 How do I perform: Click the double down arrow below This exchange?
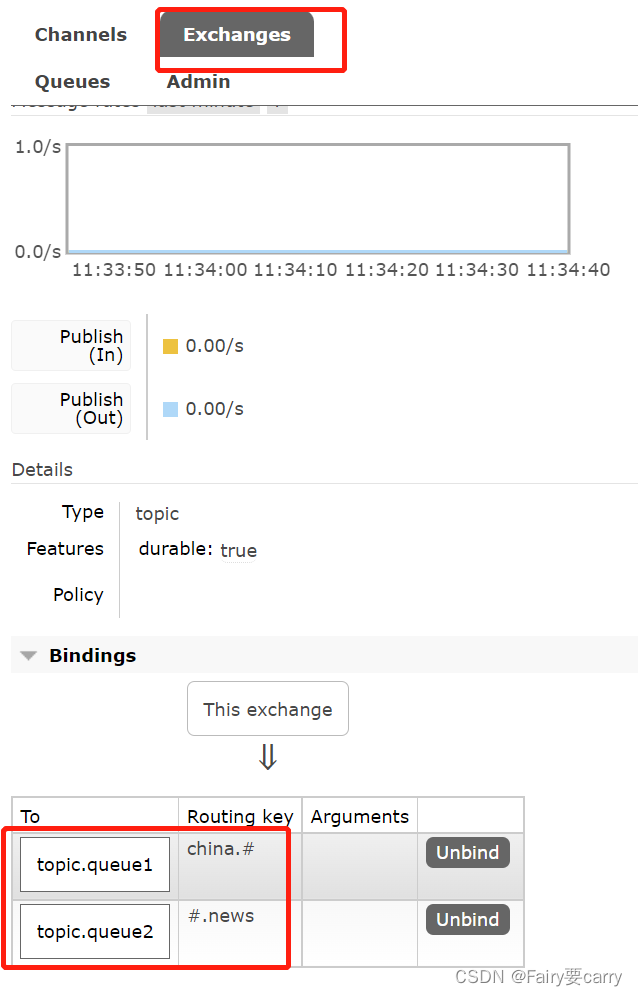267,758
